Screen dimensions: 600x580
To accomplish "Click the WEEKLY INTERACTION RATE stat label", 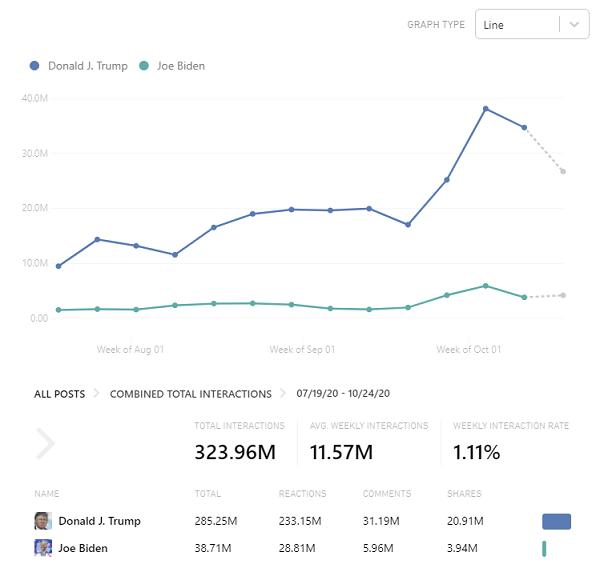I will pyautogui.click(x=511, y=426).
